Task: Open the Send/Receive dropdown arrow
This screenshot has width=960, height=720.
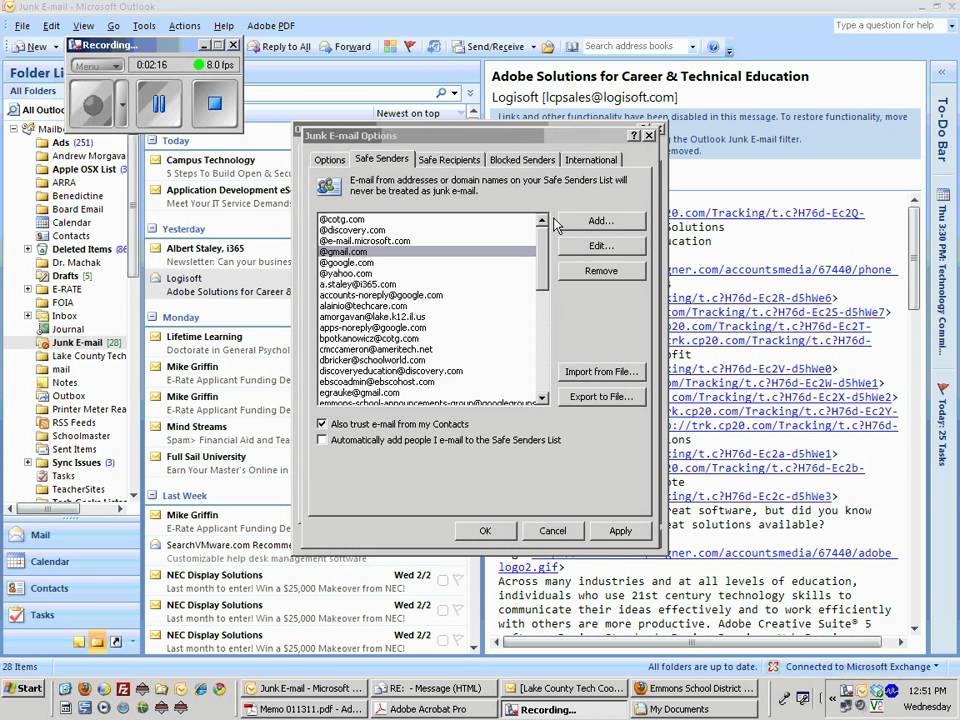Action: coord(533,47)
